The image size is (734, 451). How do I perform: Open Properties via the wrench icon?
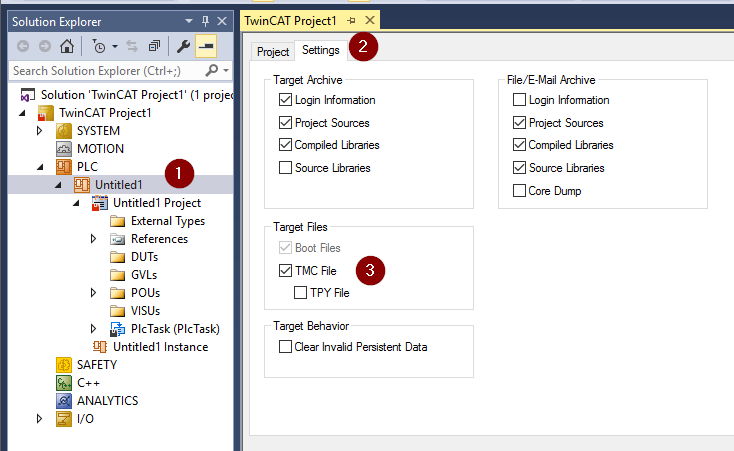pyautogui.click(x=183, y=46)
